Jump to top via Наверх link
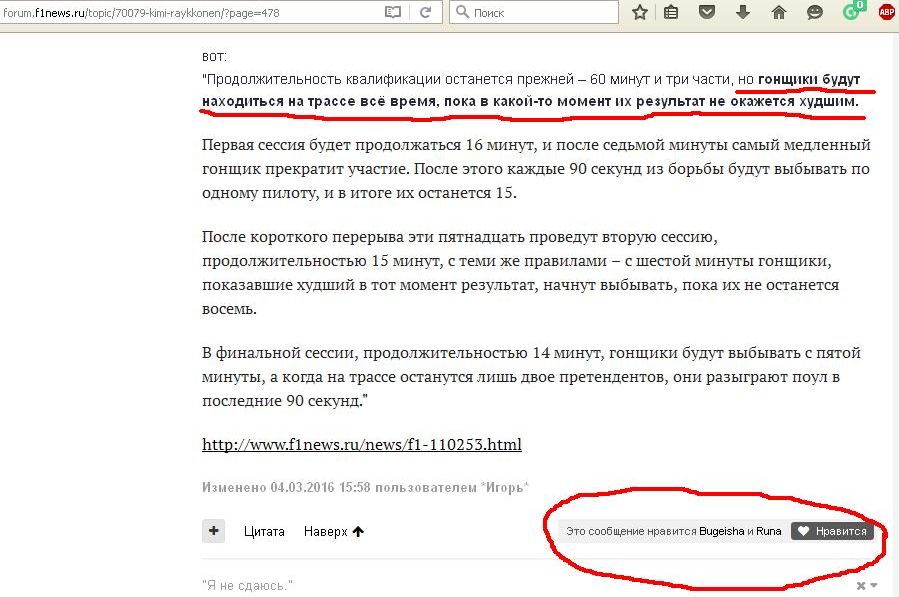 (334, 531)
